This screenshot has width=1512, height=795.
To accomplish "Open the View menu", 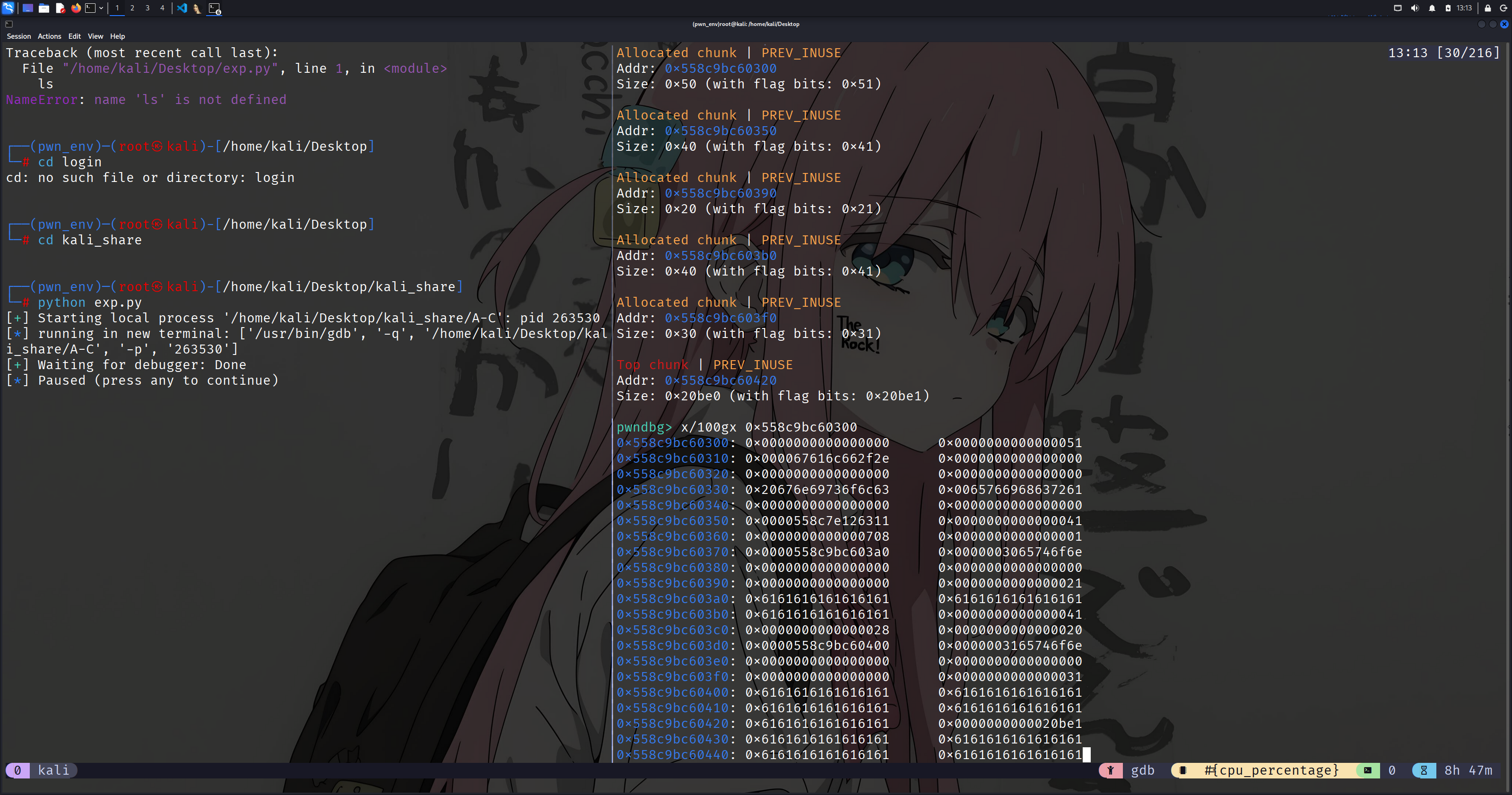I will point(96,36).
